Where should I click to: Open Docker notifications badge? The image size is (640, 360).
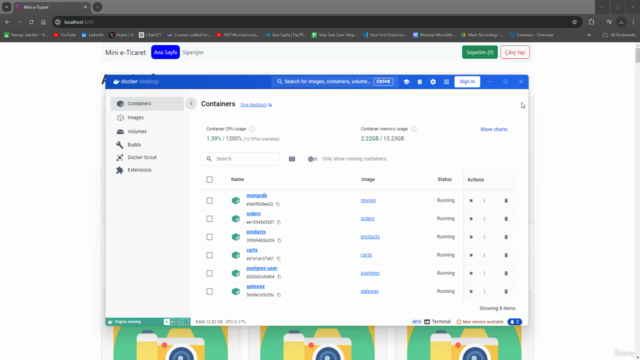(x=515, y=322)
